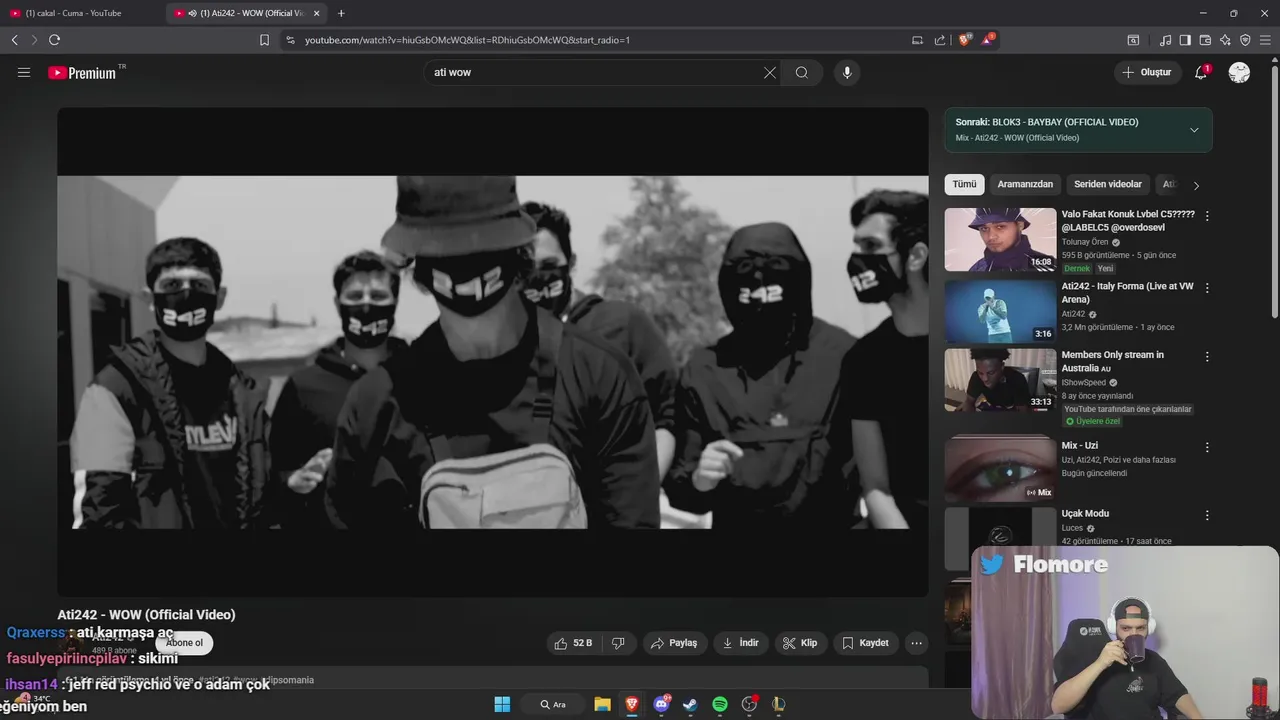This screenshot has height=720, width=1280.
Task: Open Brave Shields lion icon
Action: pos(965,40)
